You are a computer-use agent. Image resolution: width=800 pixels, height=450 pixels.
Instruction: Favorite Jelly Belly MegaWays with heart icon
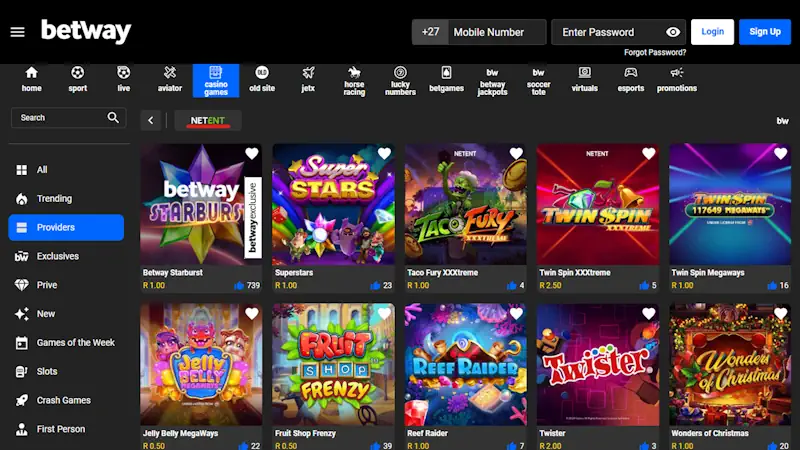click(x=252, y=314)
